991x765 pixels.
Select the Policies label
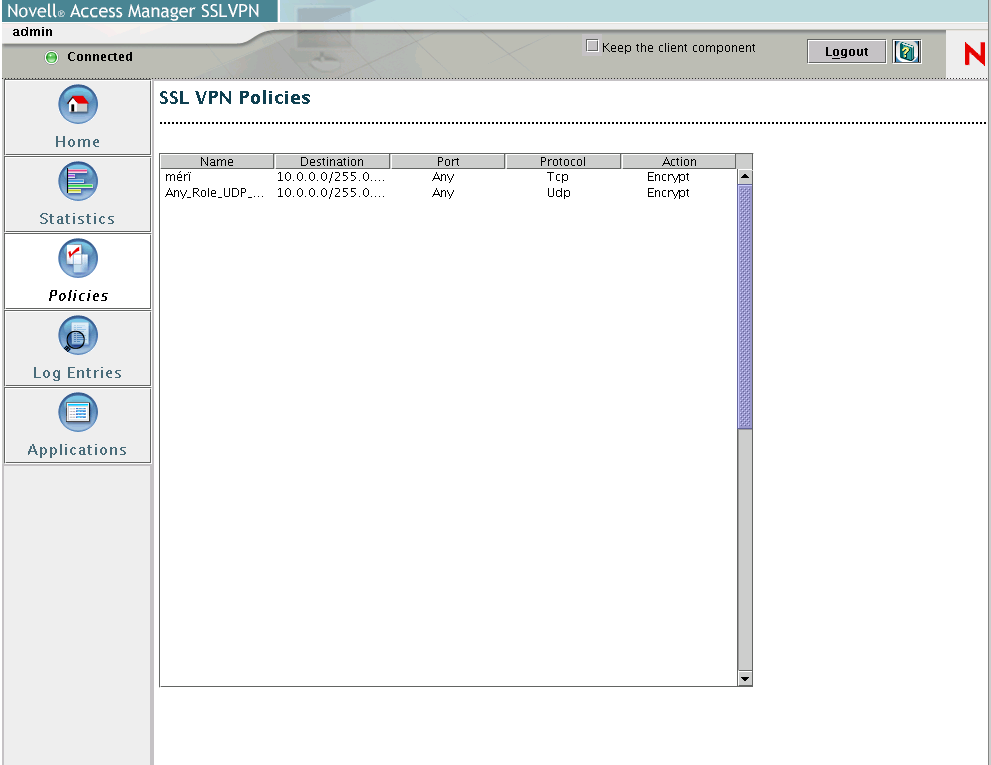click(x=78, y=296)
